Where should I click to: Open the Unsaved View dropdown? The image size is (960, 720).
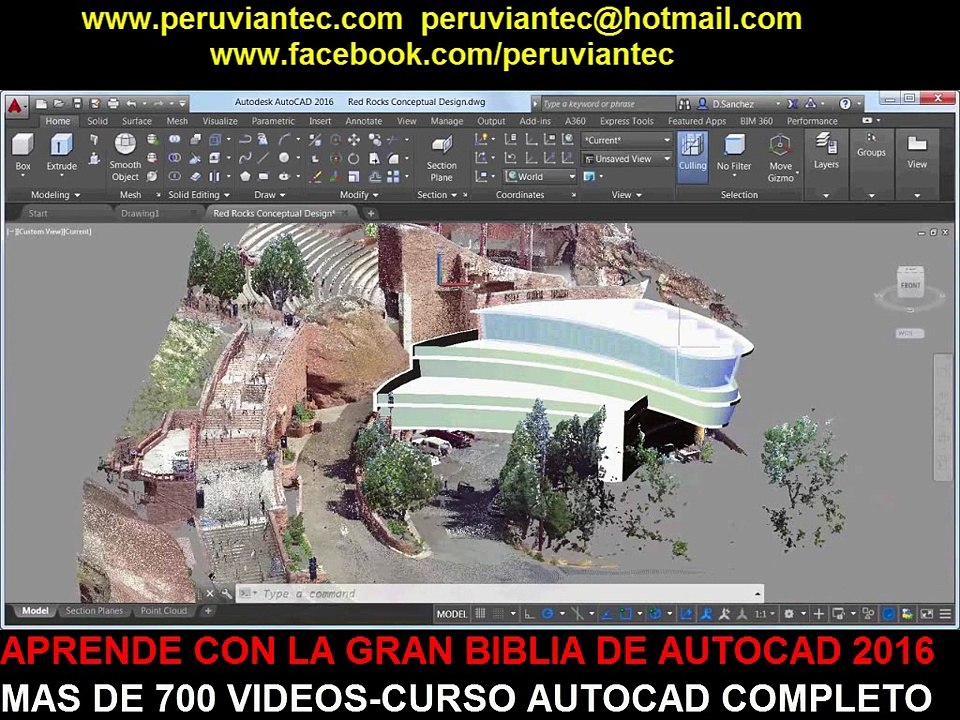[x=627, y=159]
